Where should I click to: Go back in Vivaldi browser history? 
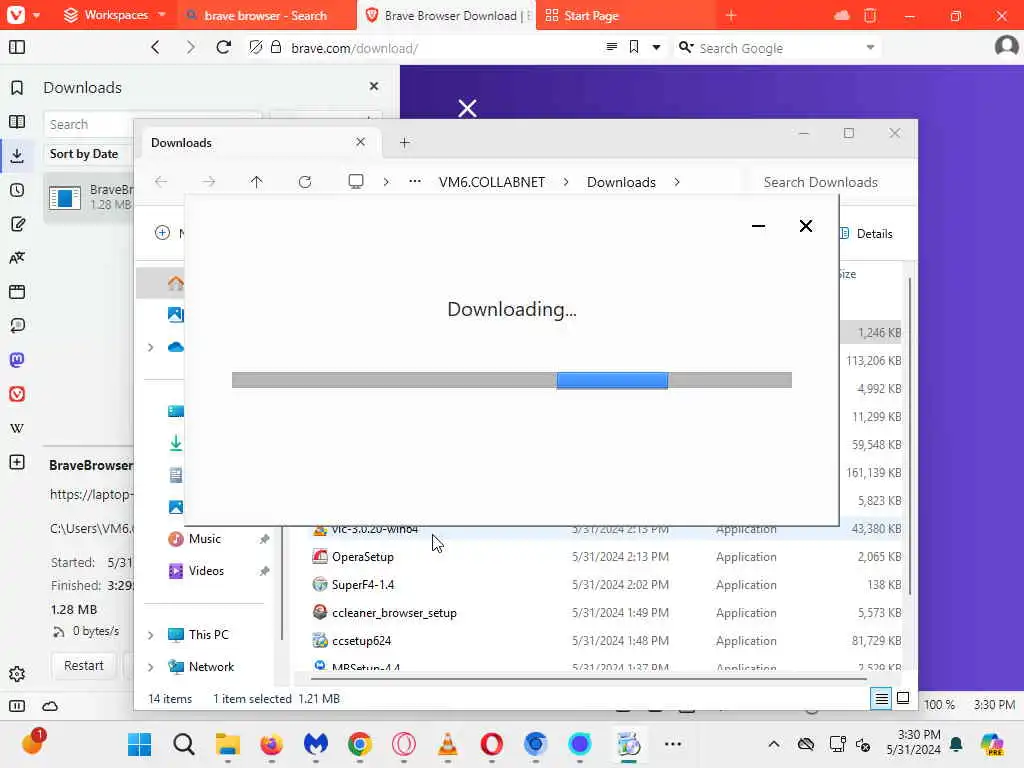(155, 47)
